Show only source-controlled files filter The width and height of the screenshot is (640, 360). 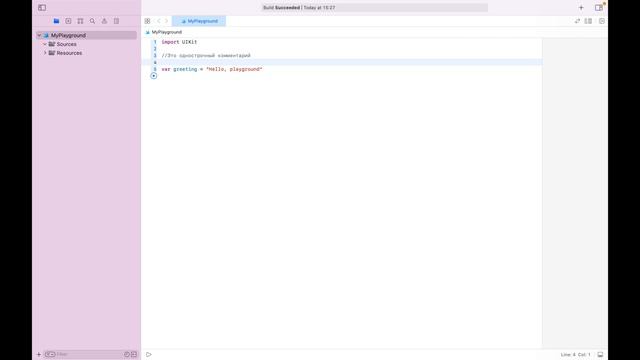pos(134,354)
